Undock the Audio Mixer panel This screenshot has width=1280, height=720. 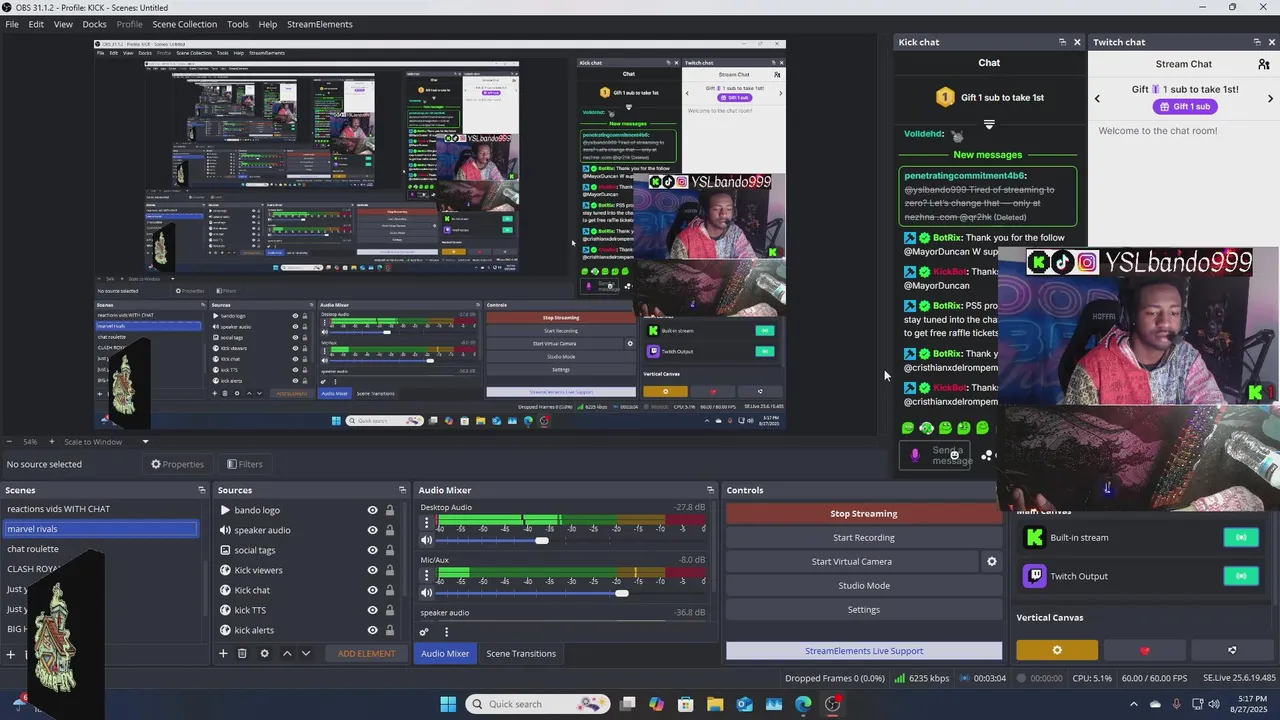[x=710, y=490]
